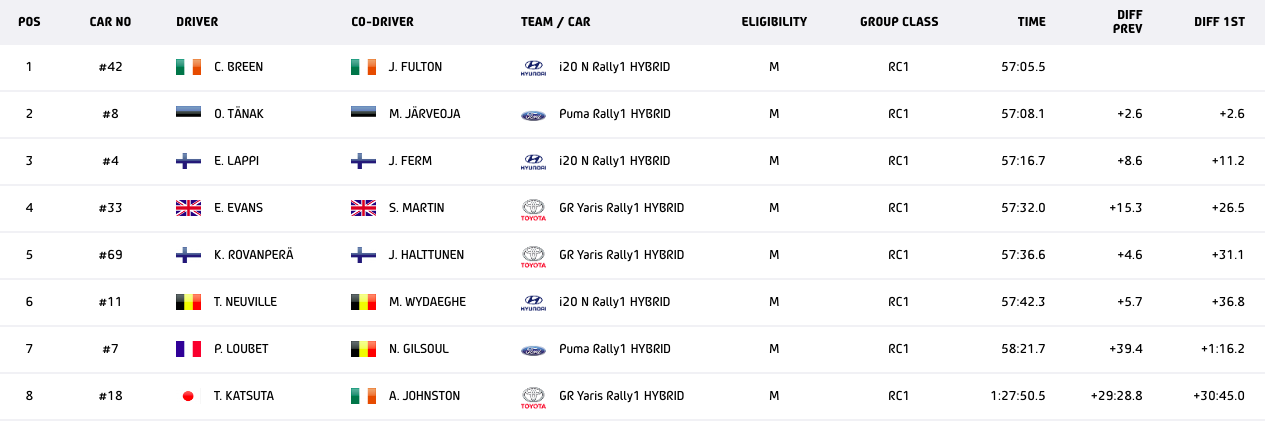Click the Finnish flag beside J. Halttunen
Screen dimensions: 1266x424
363,255
